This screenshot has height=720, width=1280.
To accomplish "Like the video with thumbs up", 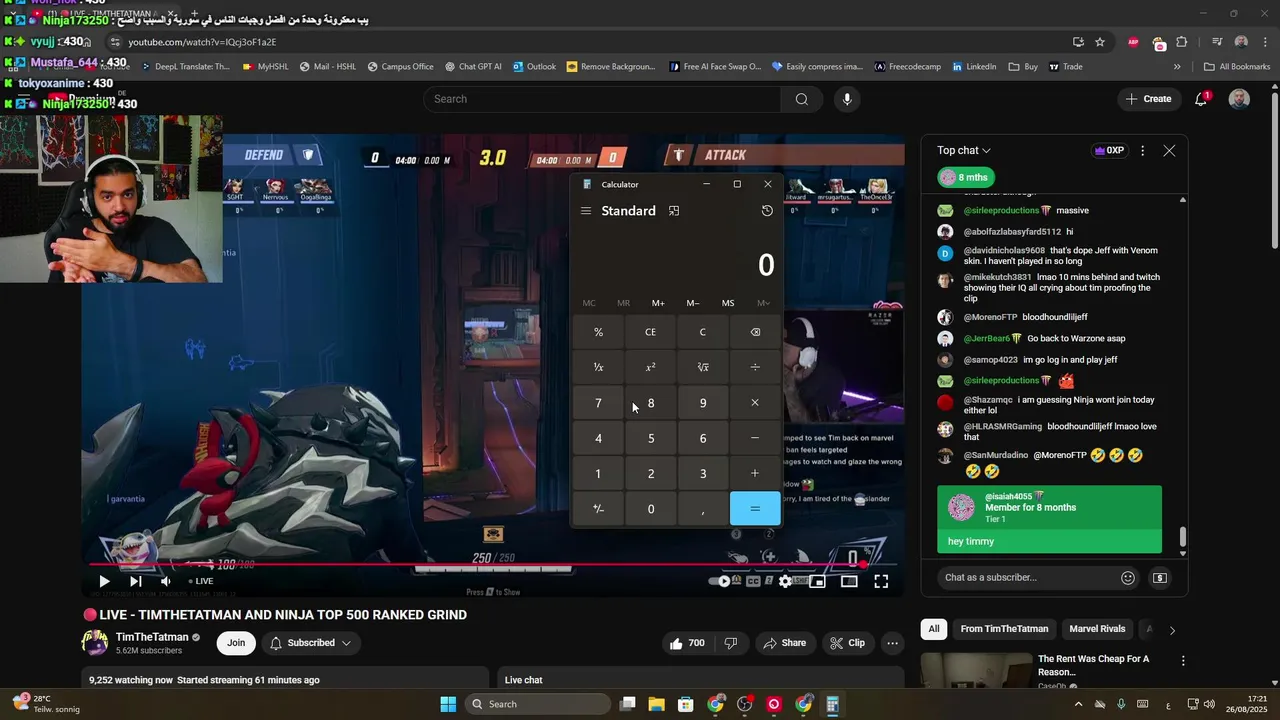I will [688, 643].
